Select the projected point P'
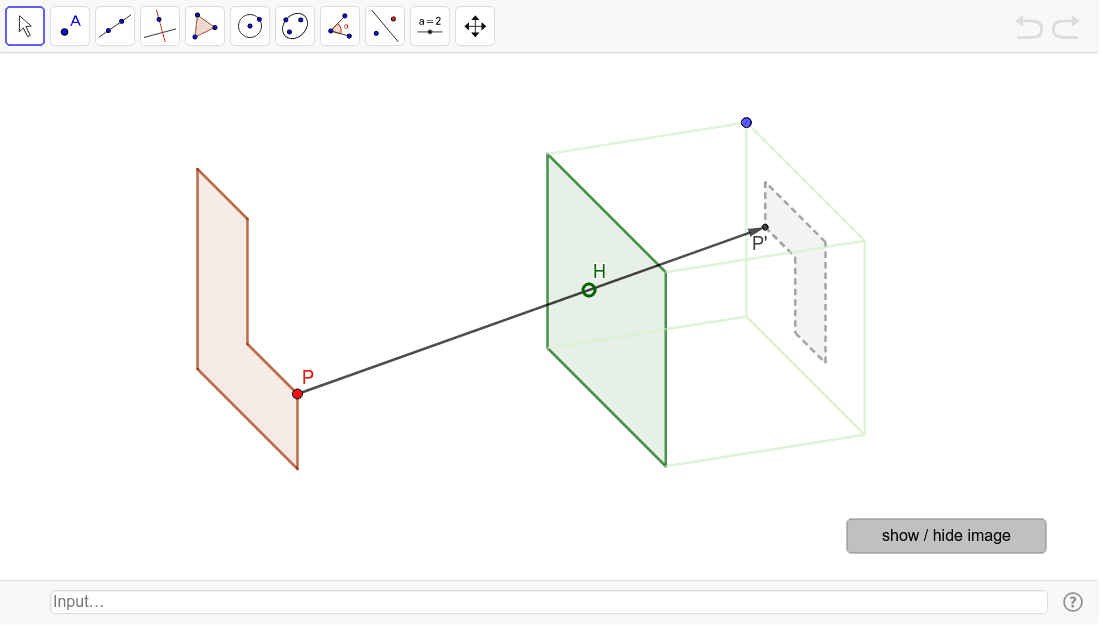Image resolution: width=1100 pixels, height=625 pixels. [x=765, y=228]
